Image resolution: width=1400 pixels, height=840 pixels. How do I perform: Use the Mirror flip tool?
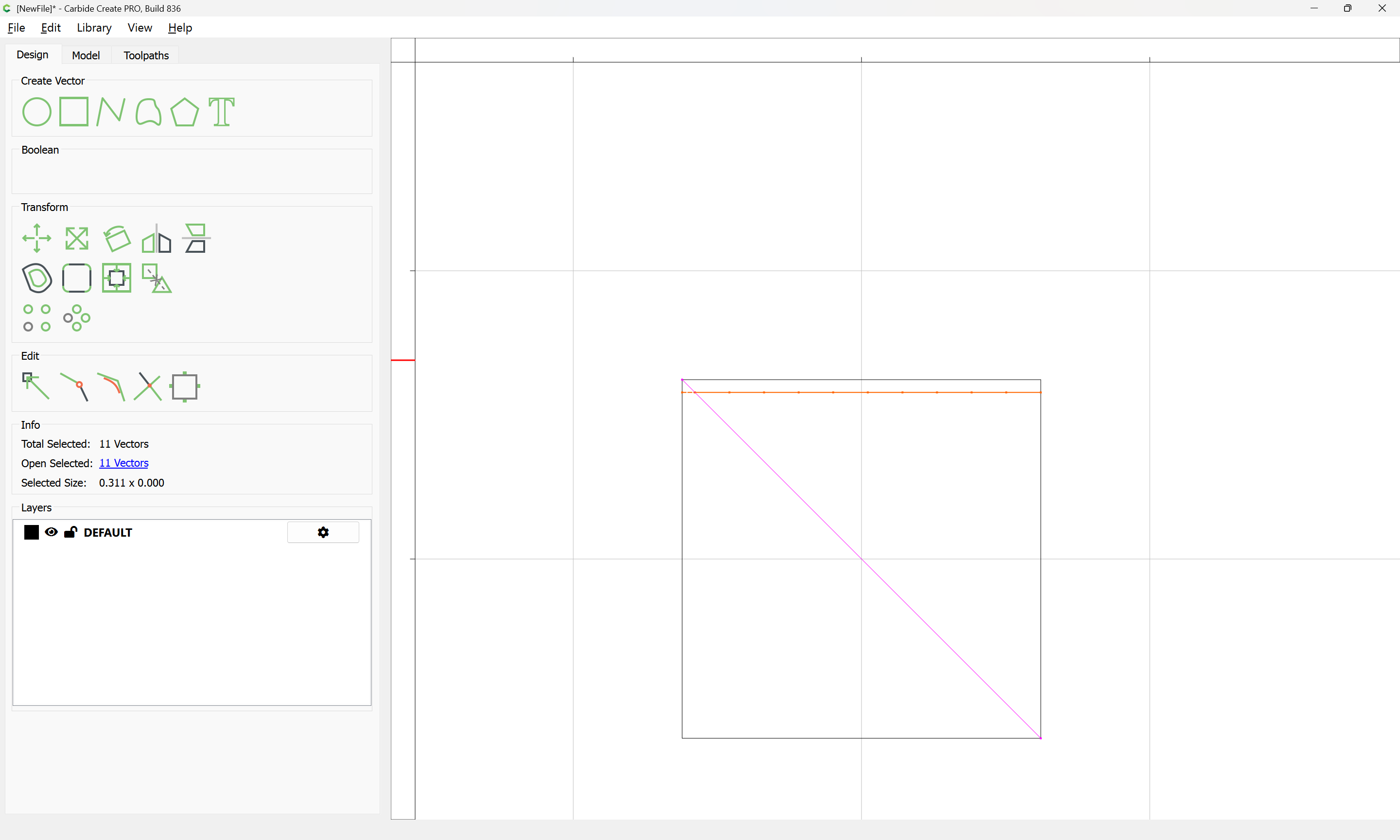pos(156,238)
